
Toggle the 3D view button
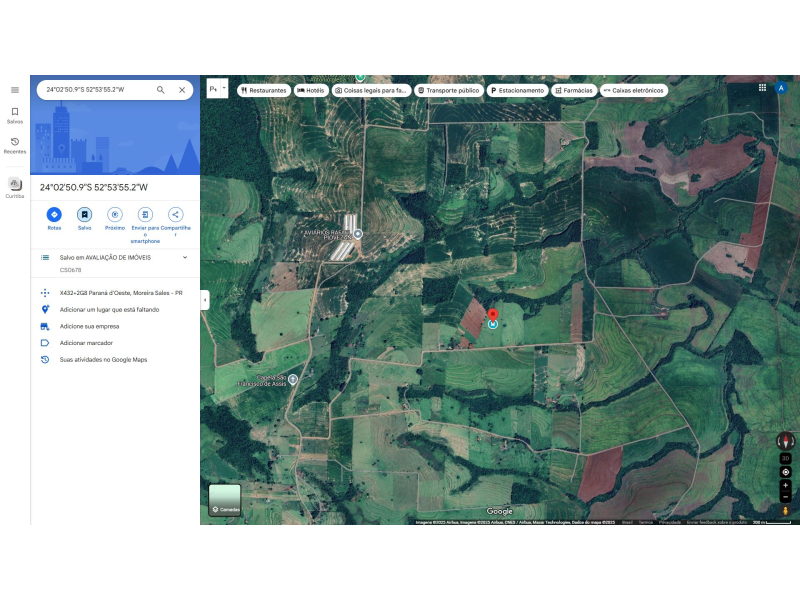(x=786, y=458)
